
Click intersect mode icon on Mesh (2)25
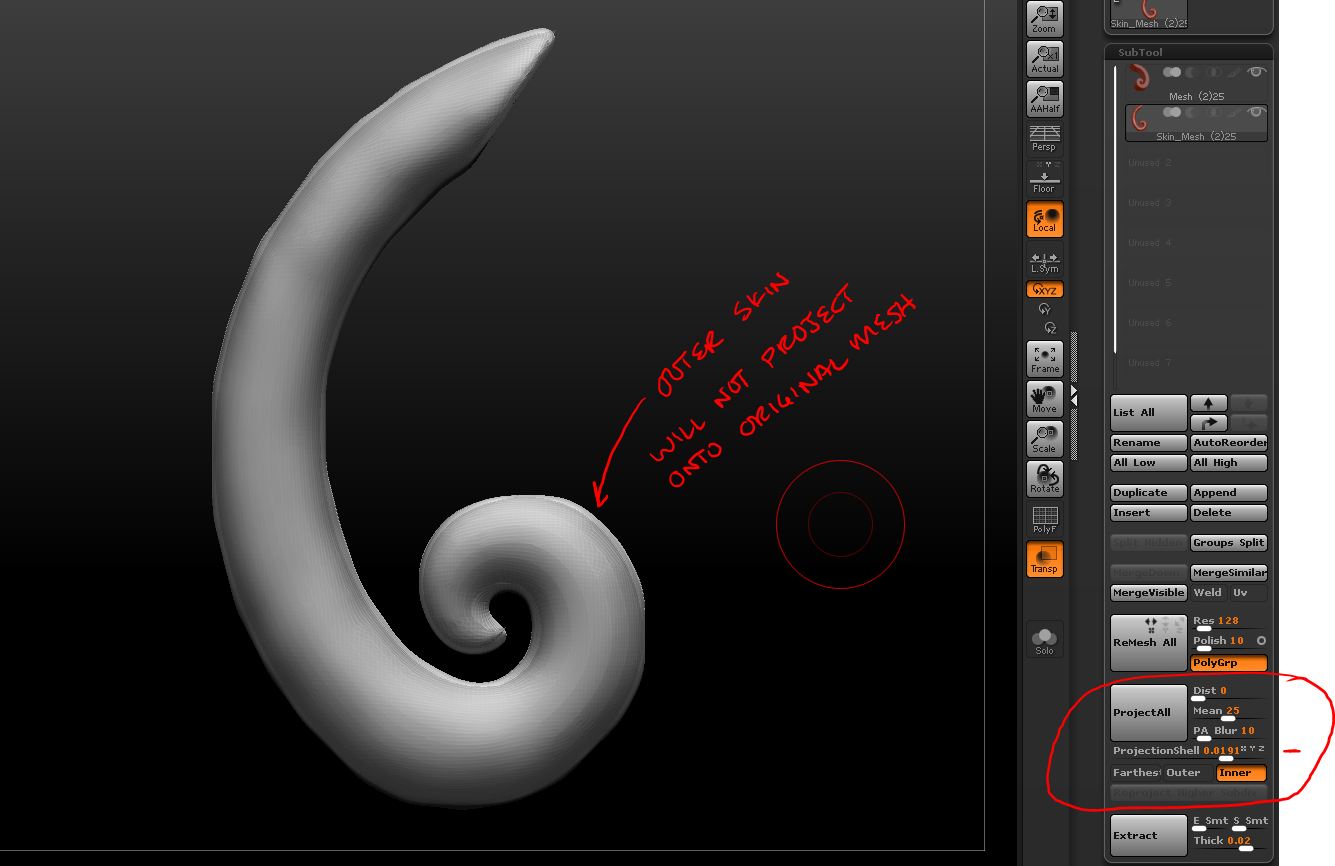(1215, 72)
